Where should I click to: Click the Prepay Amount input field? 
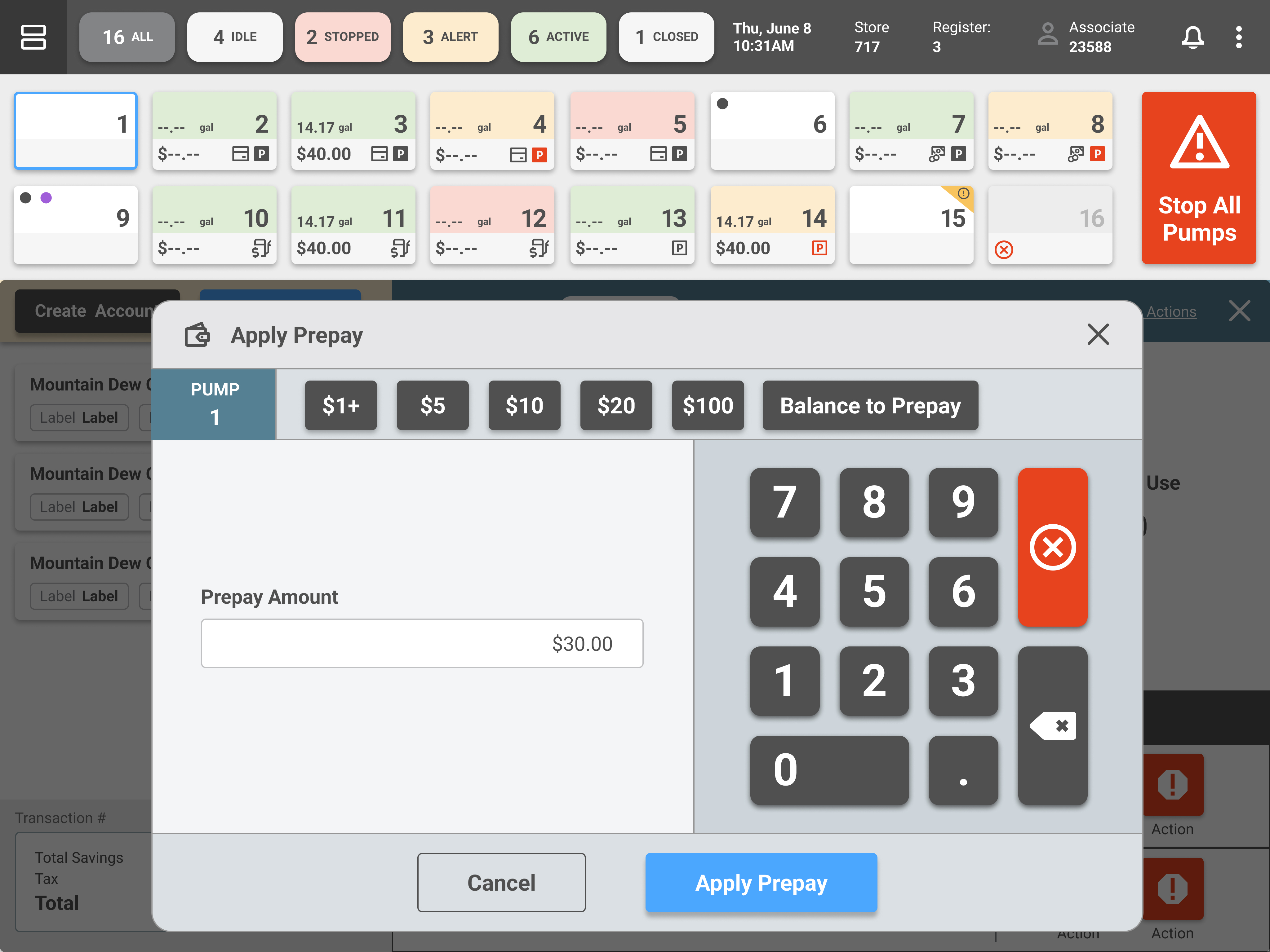pos(422,643)
